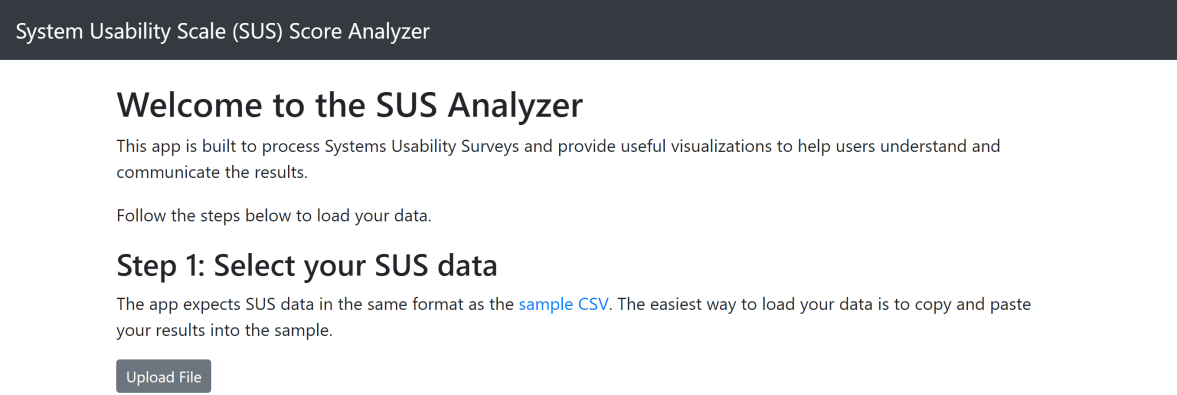Click the 'your results into the sample.' line
The image size is (1177, 395).
tap(224, 330)
